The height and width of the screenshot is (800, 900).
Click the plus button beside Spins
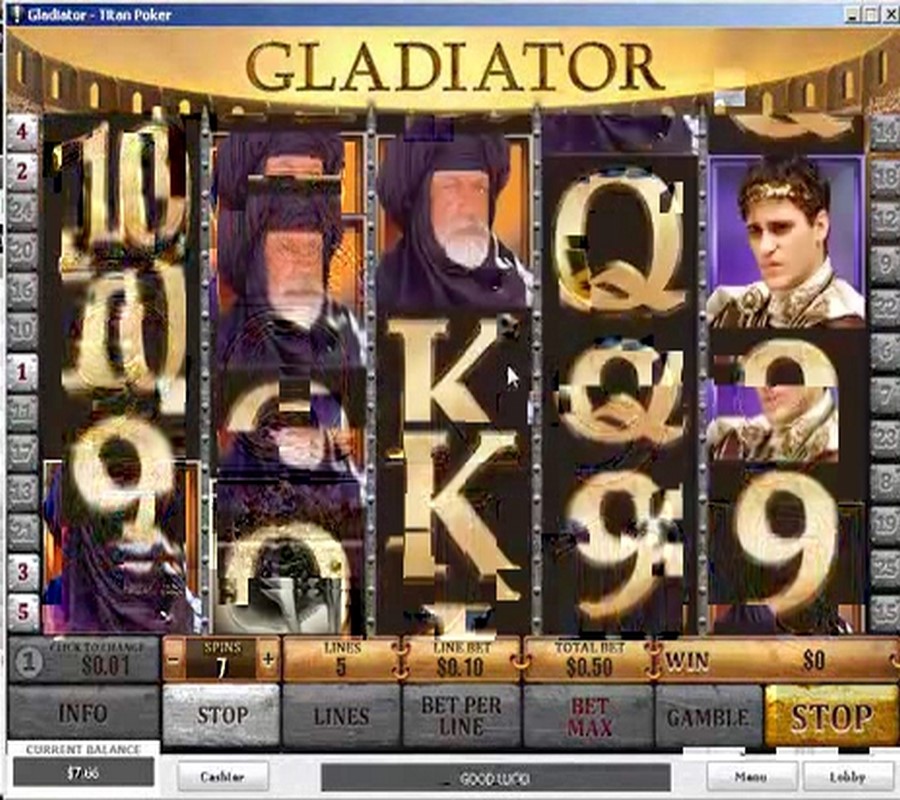tap(267, 659)
